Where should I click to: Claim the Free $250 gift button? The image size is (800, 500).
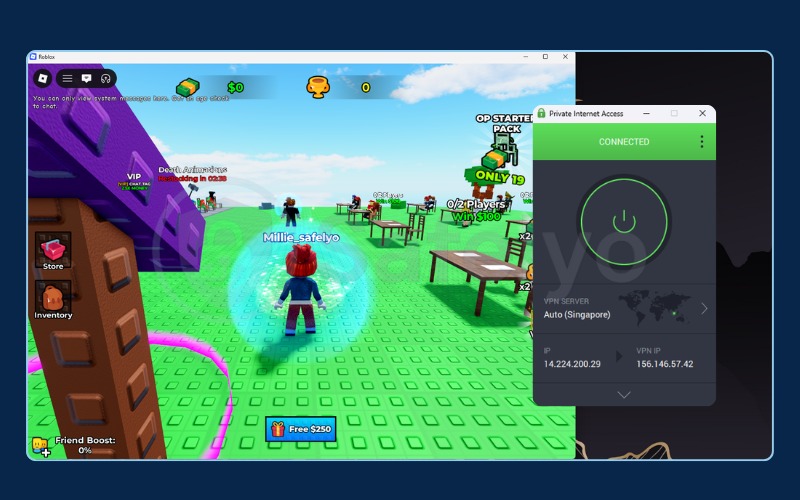(x=301, y=429)
